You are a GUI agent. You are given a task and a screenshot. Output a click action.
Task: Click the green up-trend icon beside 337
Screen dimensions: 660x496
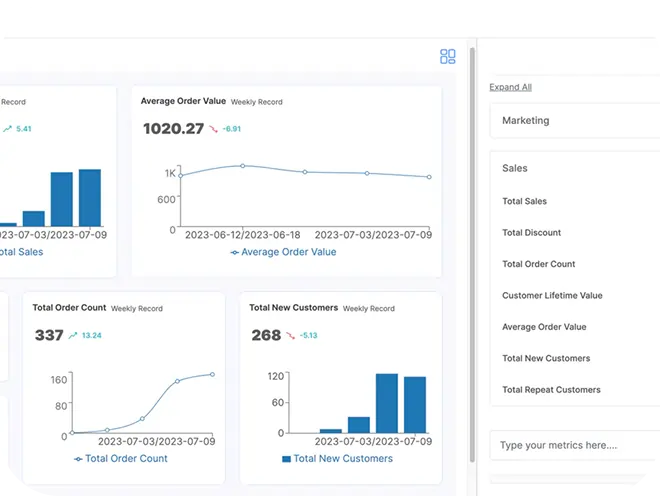tap(74, 335)
